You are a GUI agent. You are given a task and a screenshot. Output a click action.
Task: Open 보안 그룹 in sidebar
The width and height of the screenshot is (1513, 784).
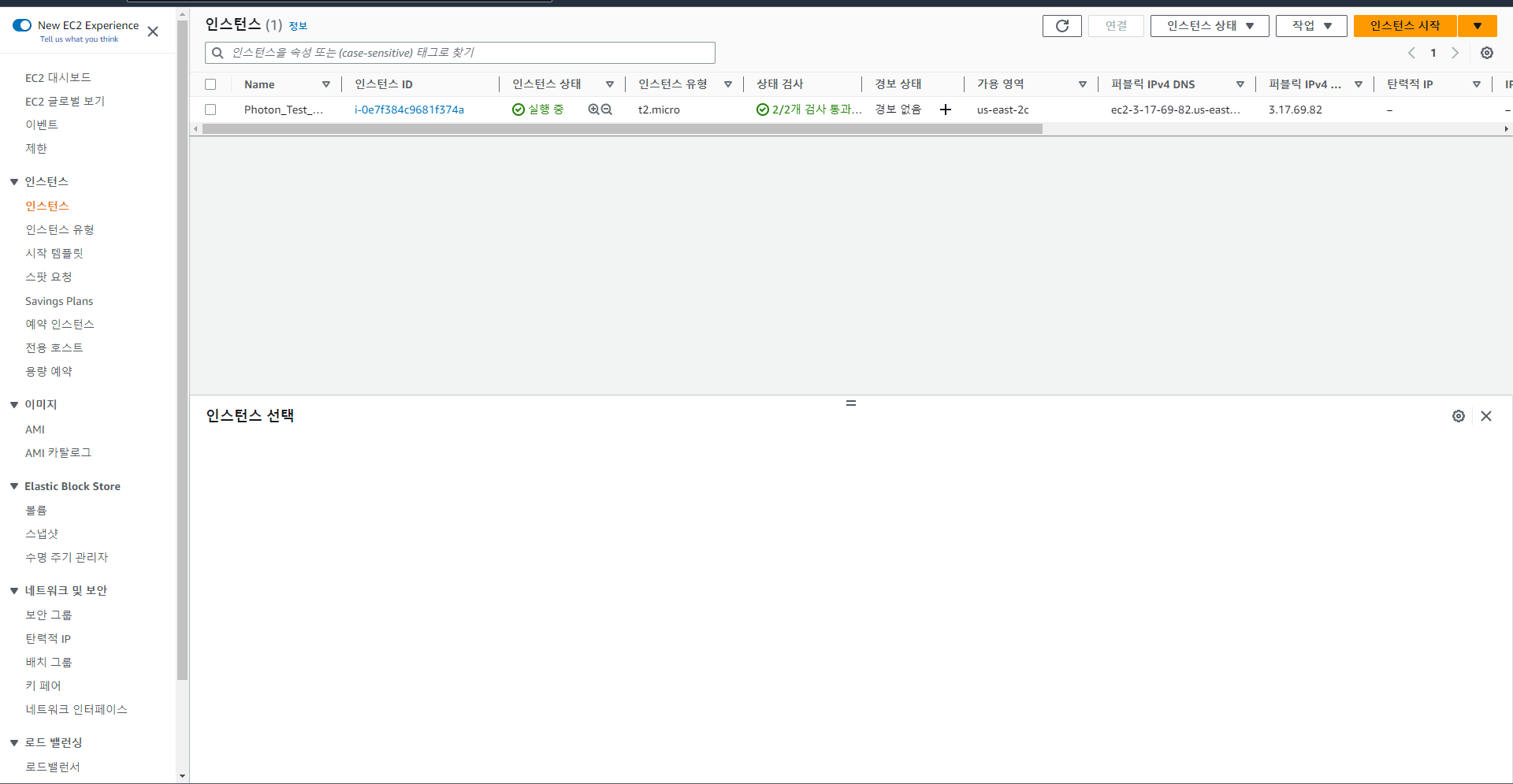pyautogui.click(x=49, y=615)
